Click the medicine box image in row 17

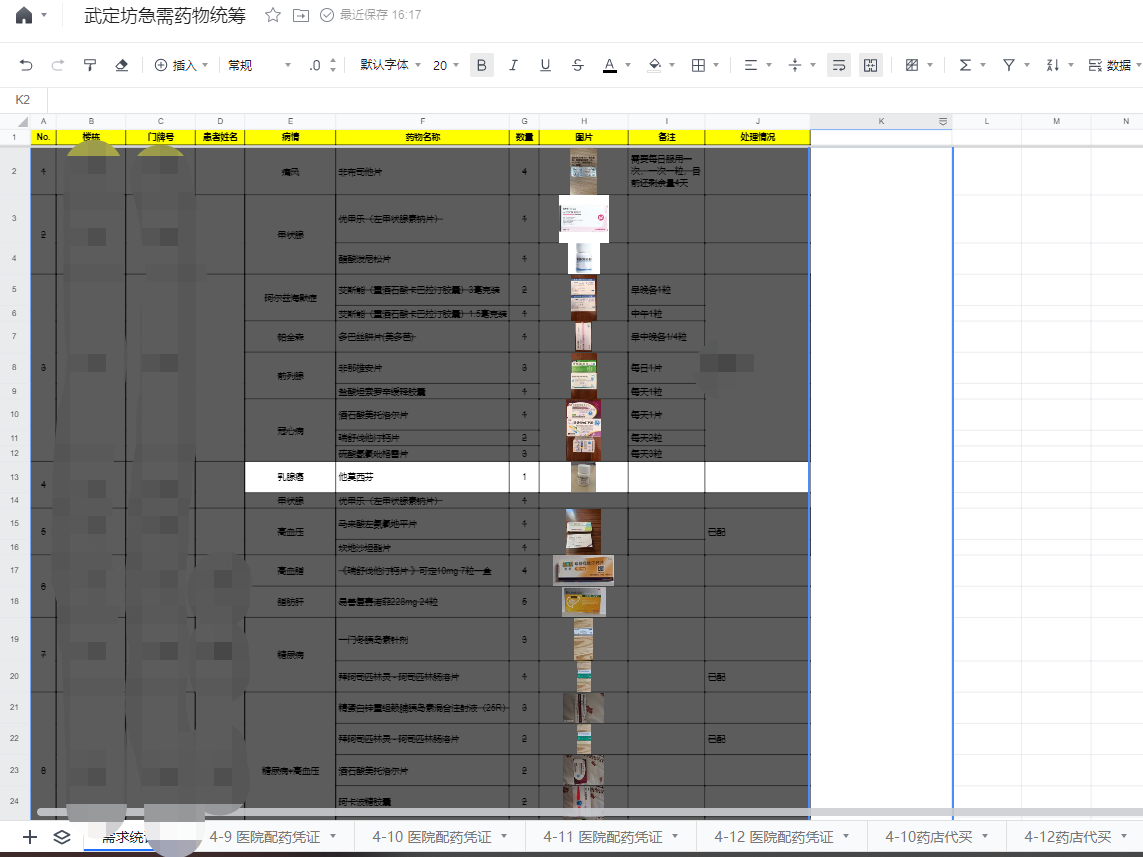coord(583,571)
